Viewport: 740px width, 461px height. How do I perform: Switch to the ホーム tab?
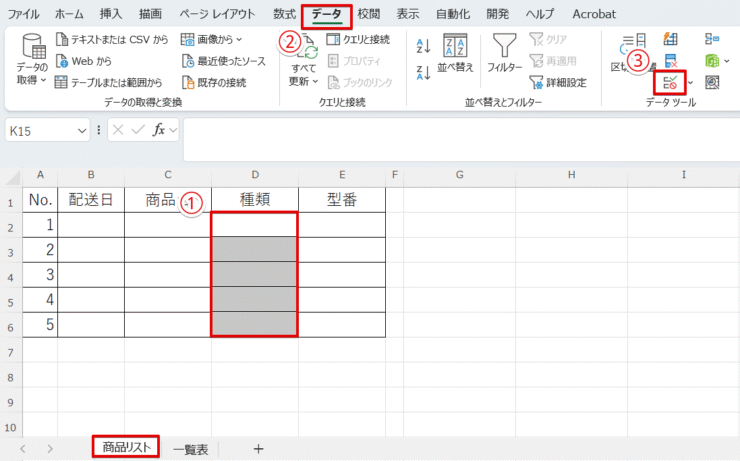[69, 14]
